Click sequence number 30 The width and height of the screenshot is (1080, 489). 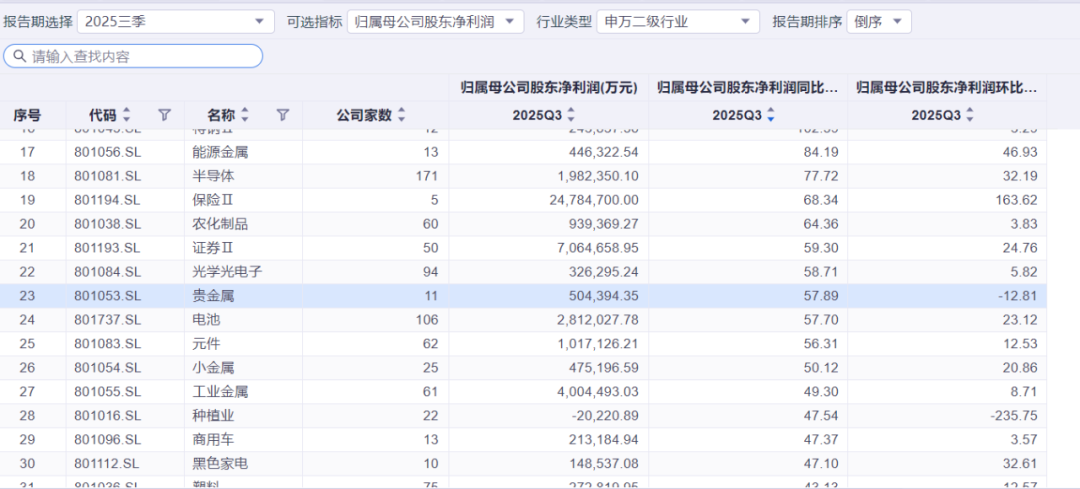[x=27, y=464]
